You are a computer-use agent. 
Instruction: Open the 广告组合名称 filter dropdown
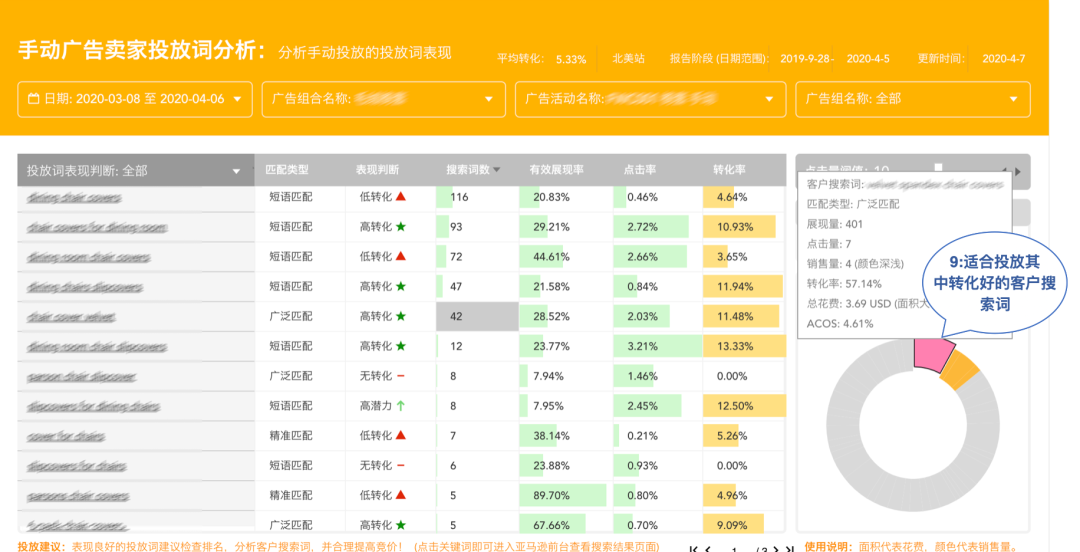[x=384, y=99]
